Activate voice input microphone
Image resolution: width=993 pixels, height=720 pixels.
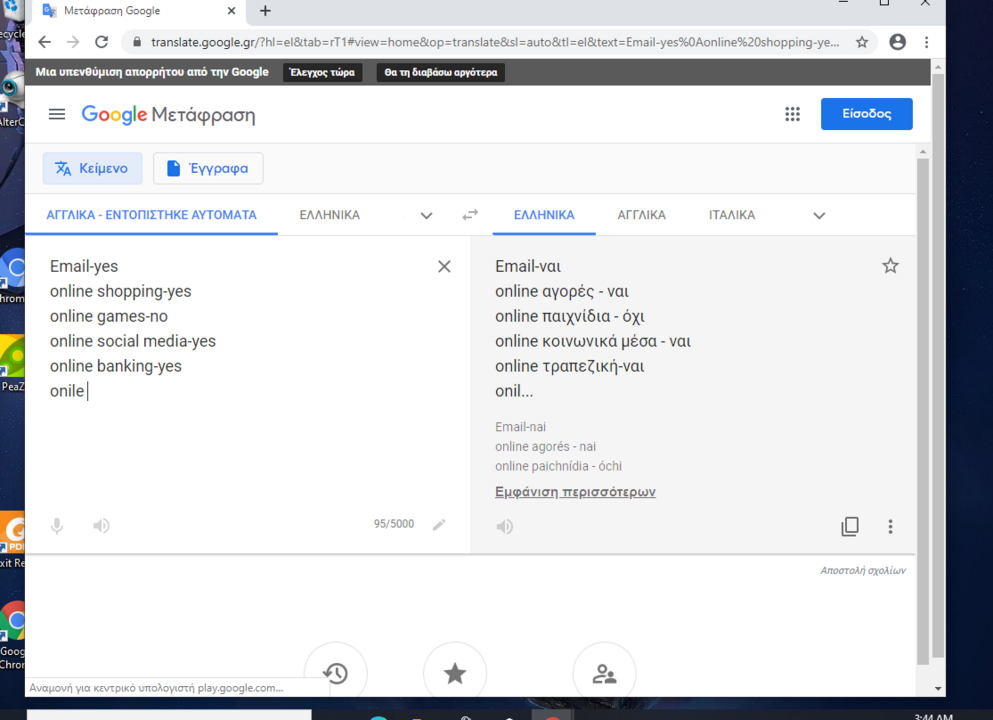57,526
